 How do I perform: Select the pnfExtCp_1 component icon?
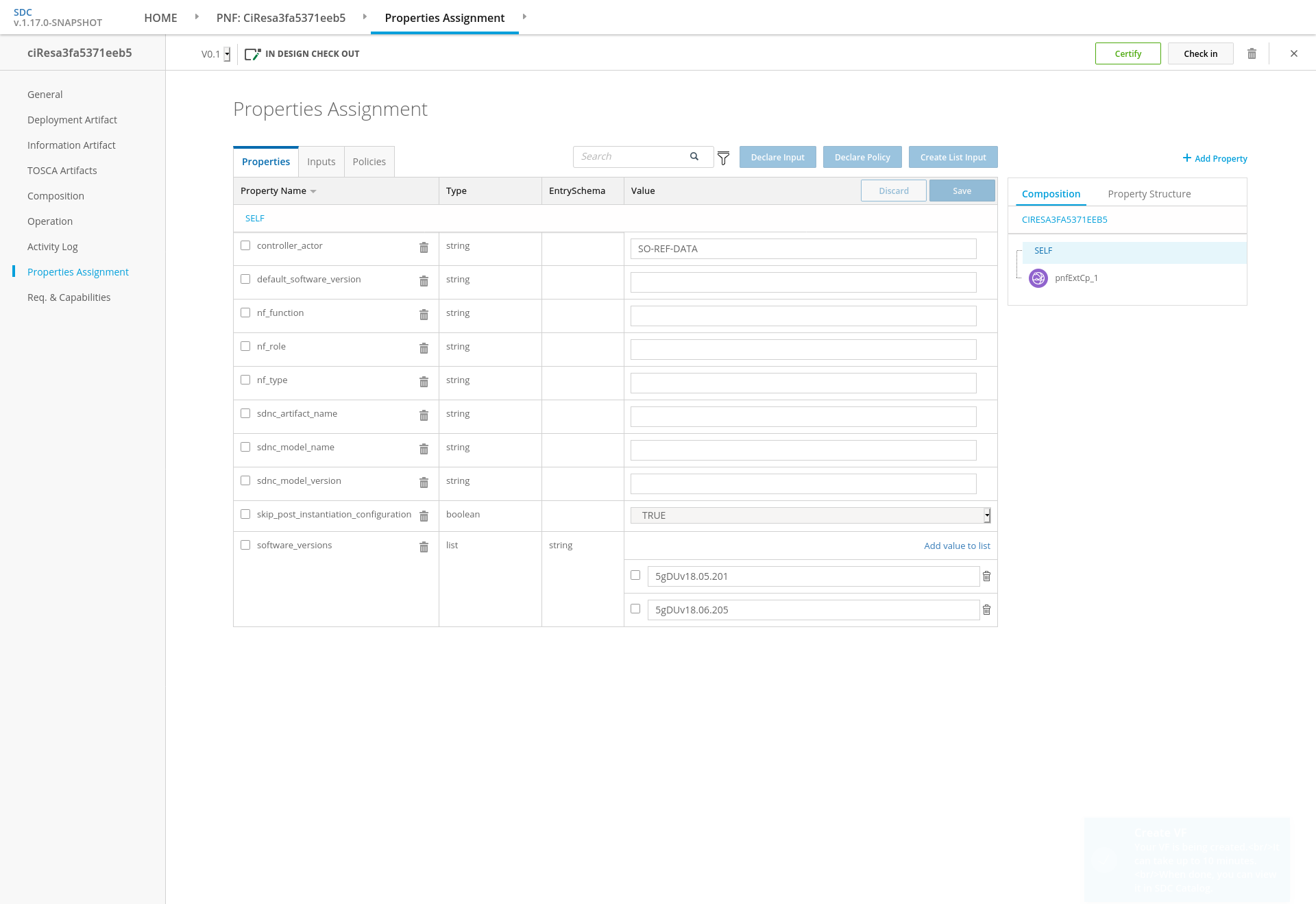click(x=1038, y=278)
